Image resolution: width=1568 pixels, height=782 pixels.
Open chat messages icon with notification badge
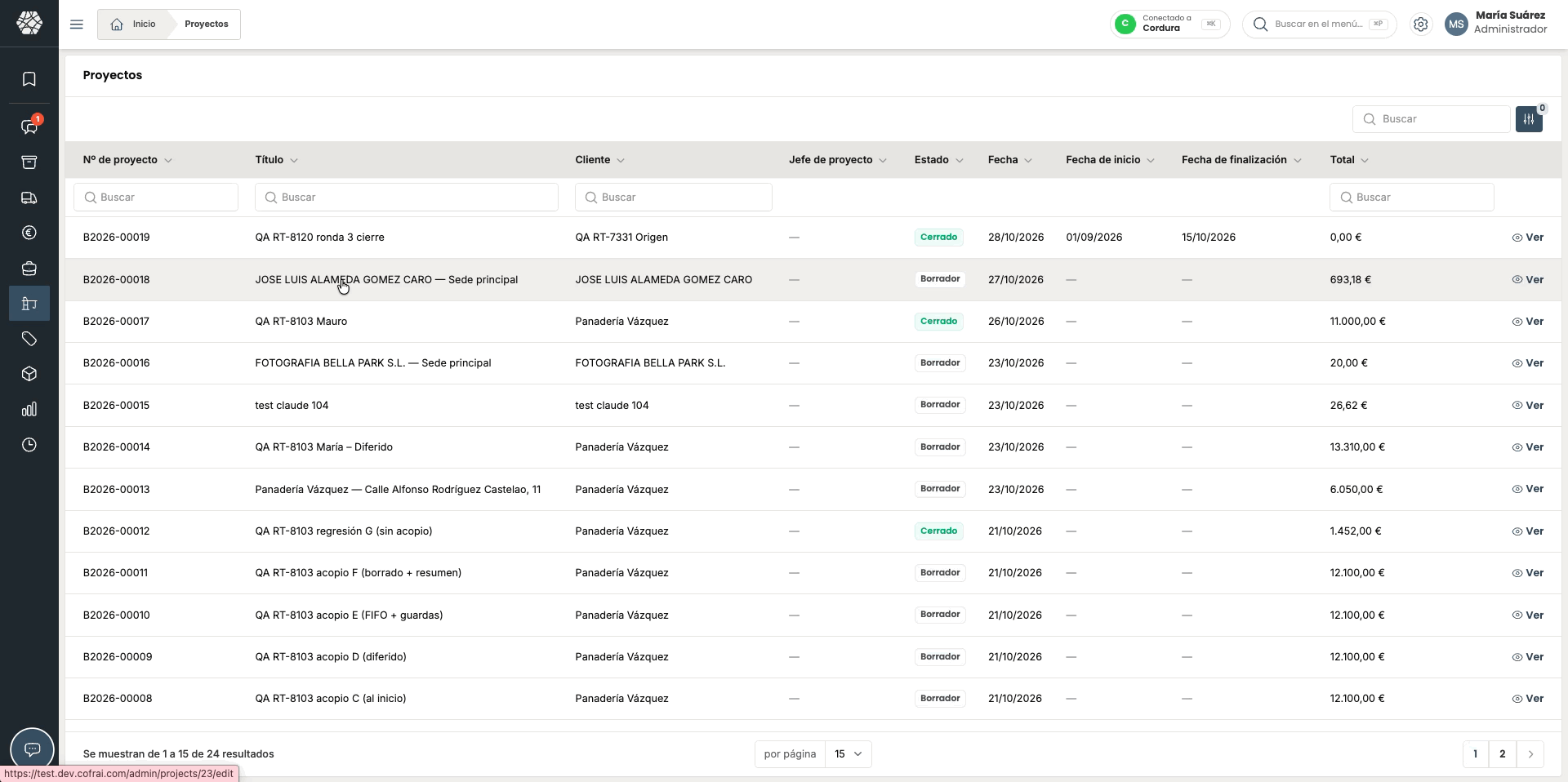click(29, 127)
